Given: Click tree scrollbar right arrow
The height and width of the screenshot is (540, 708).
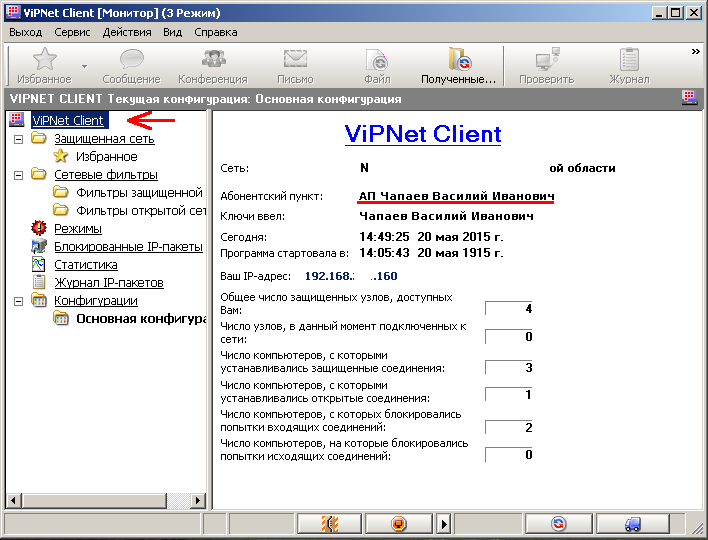Looking at the screenshot, I should (x=197, y=500).
